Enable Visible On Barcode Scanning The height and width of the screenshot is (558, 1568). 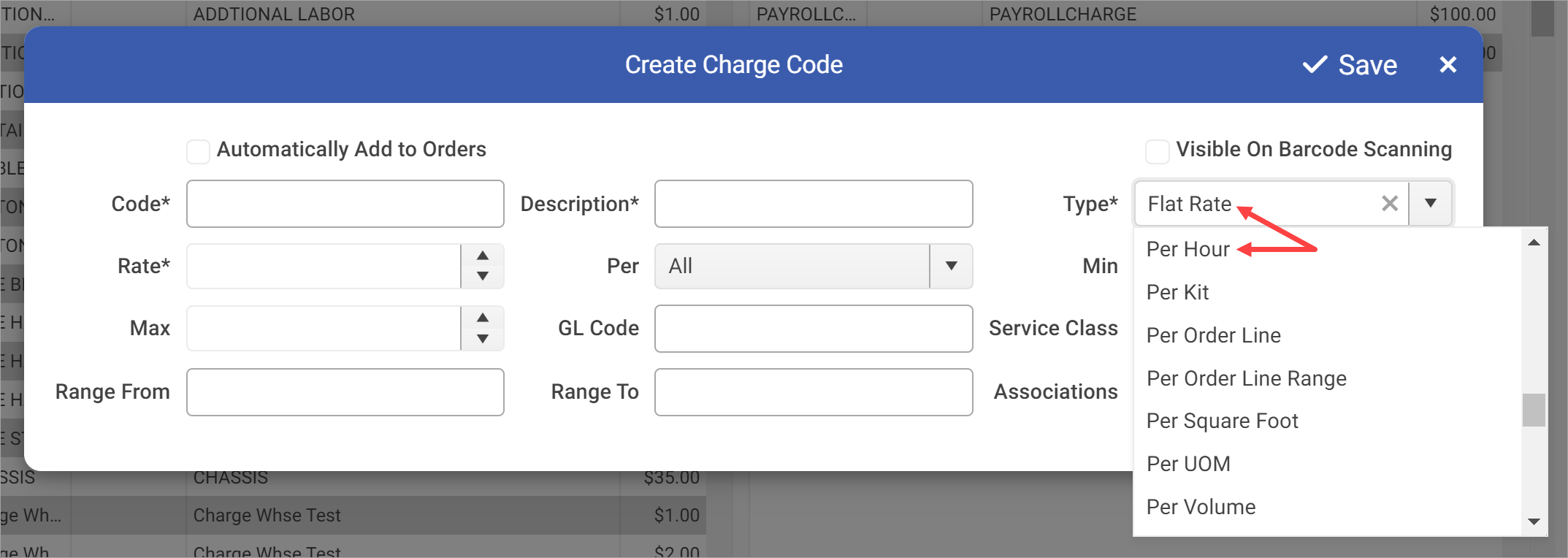pos(1158,150)
